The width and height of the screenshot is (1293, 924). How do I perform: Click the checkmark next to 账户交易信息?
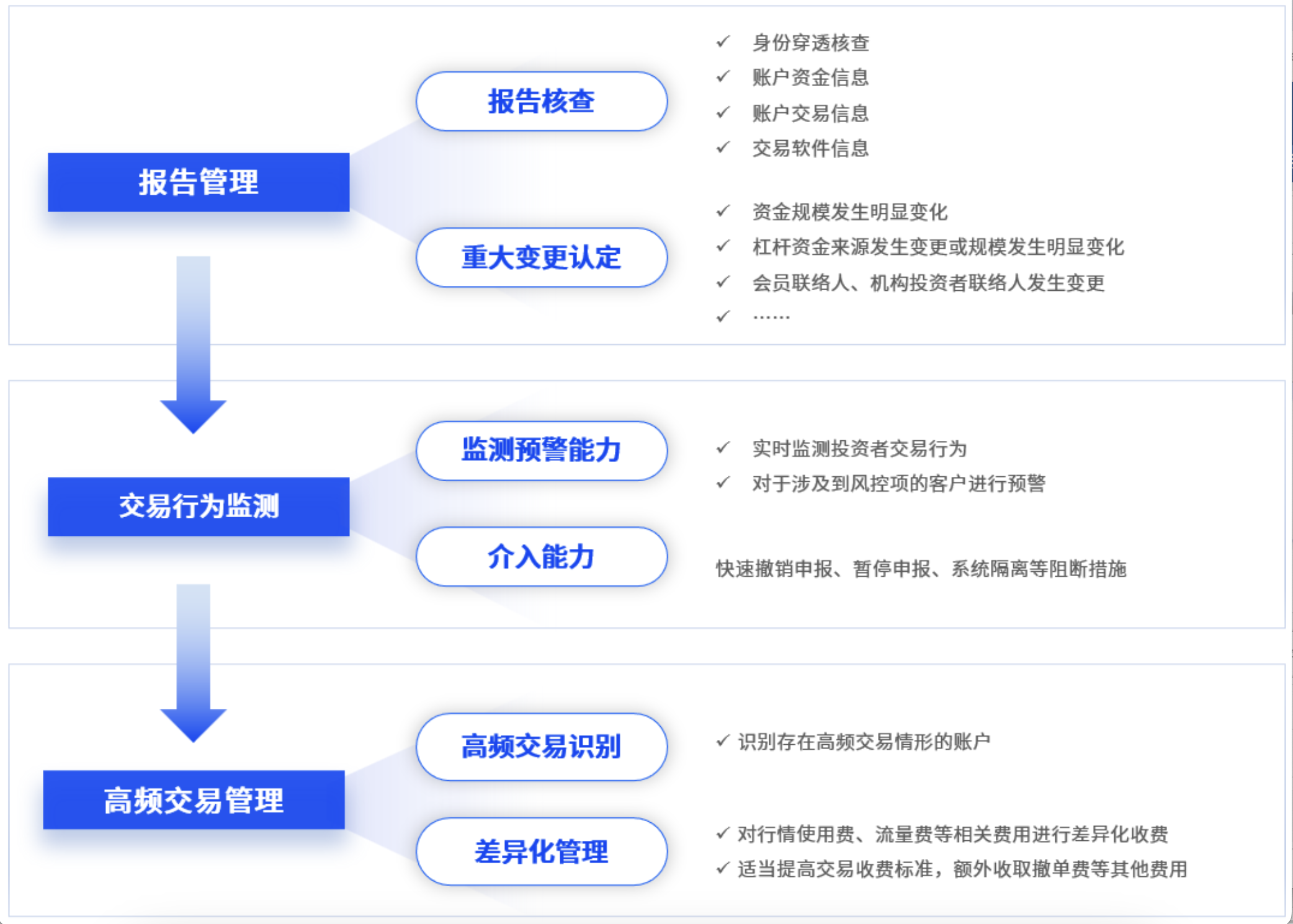click(723, 112)
